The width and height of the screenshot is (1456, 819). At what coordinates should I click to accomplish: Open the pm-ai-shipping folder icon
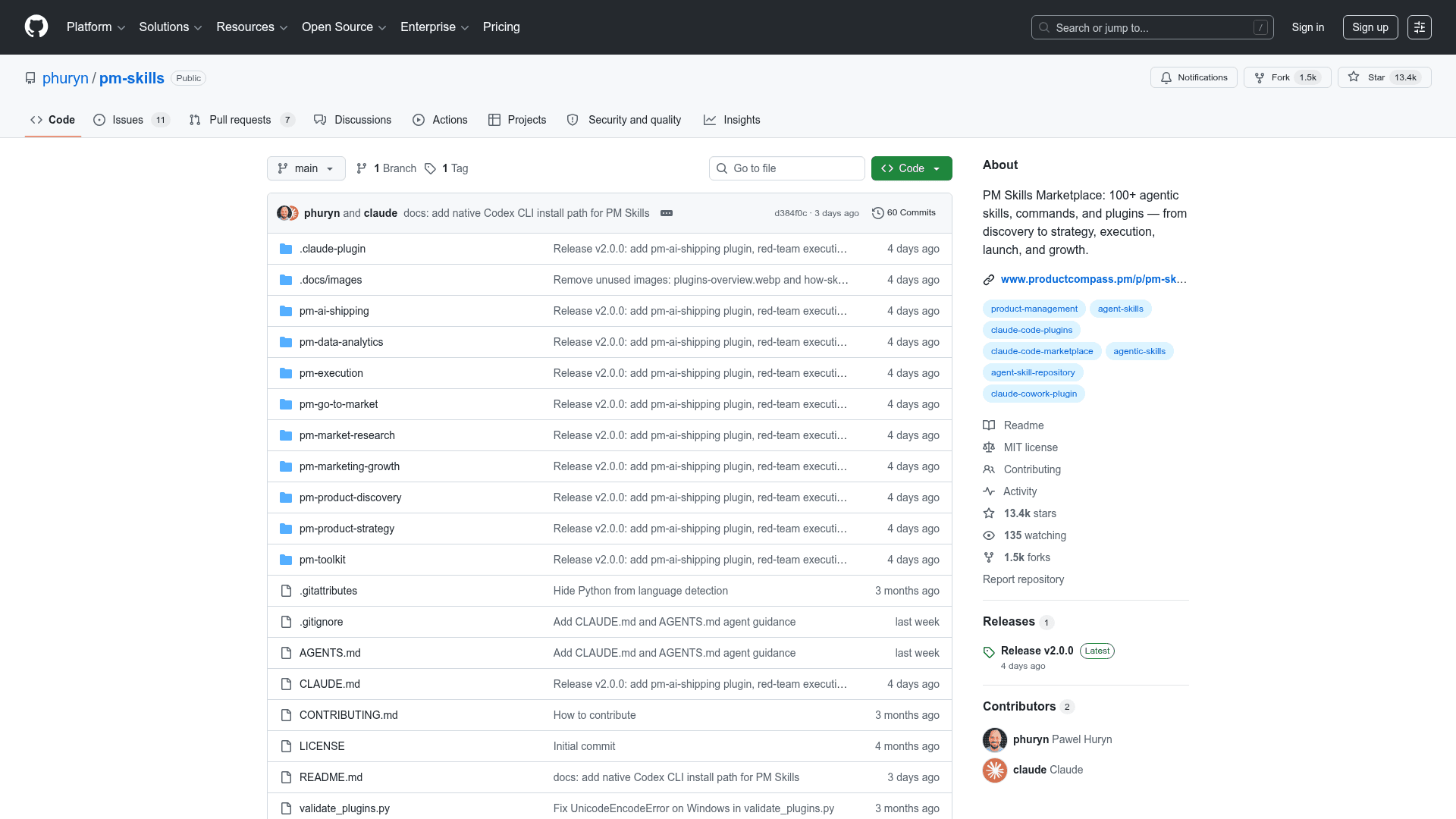pos(286,311)
